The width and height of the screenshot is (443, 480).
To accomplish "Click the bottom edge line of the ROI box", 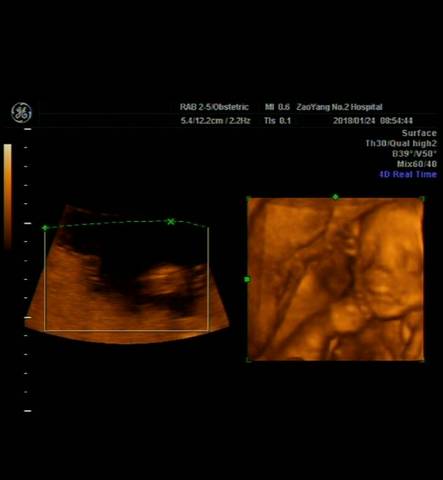I will (127, 330).
